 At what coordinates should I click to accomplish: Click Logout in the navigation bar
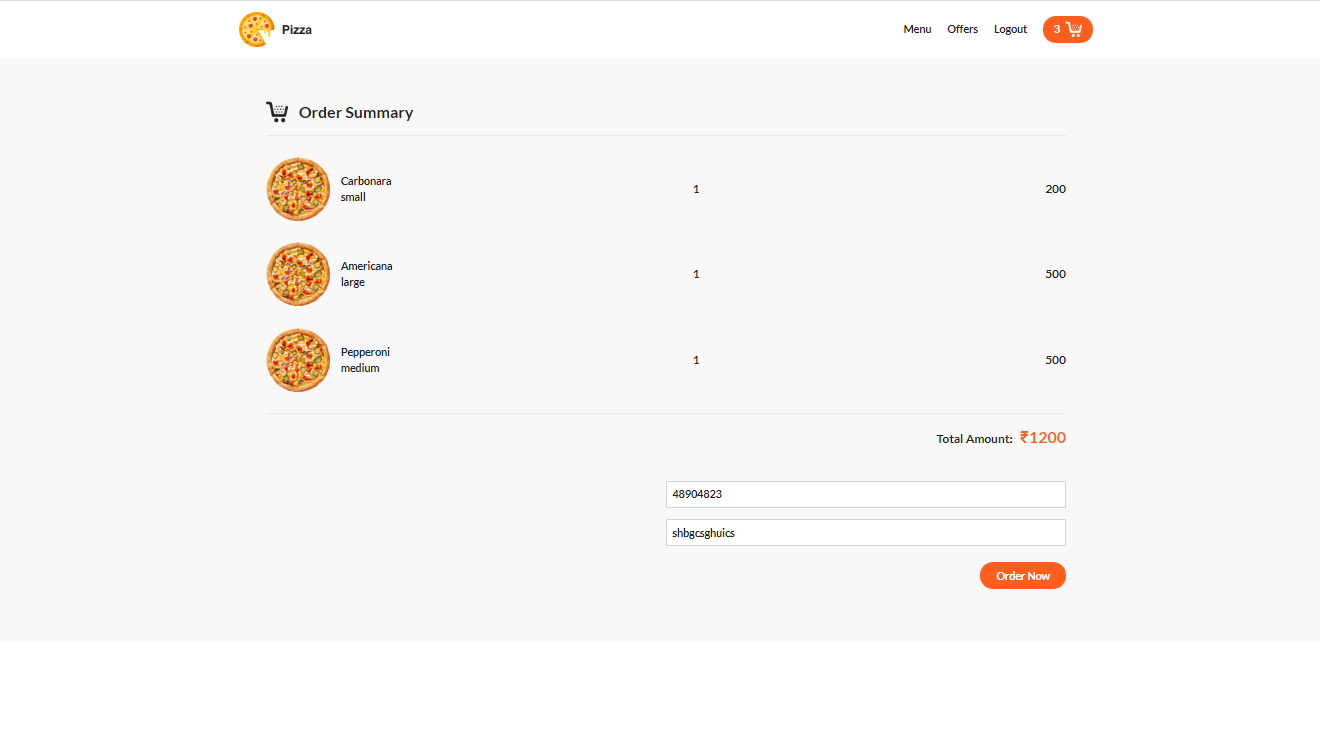(1010, 29)
